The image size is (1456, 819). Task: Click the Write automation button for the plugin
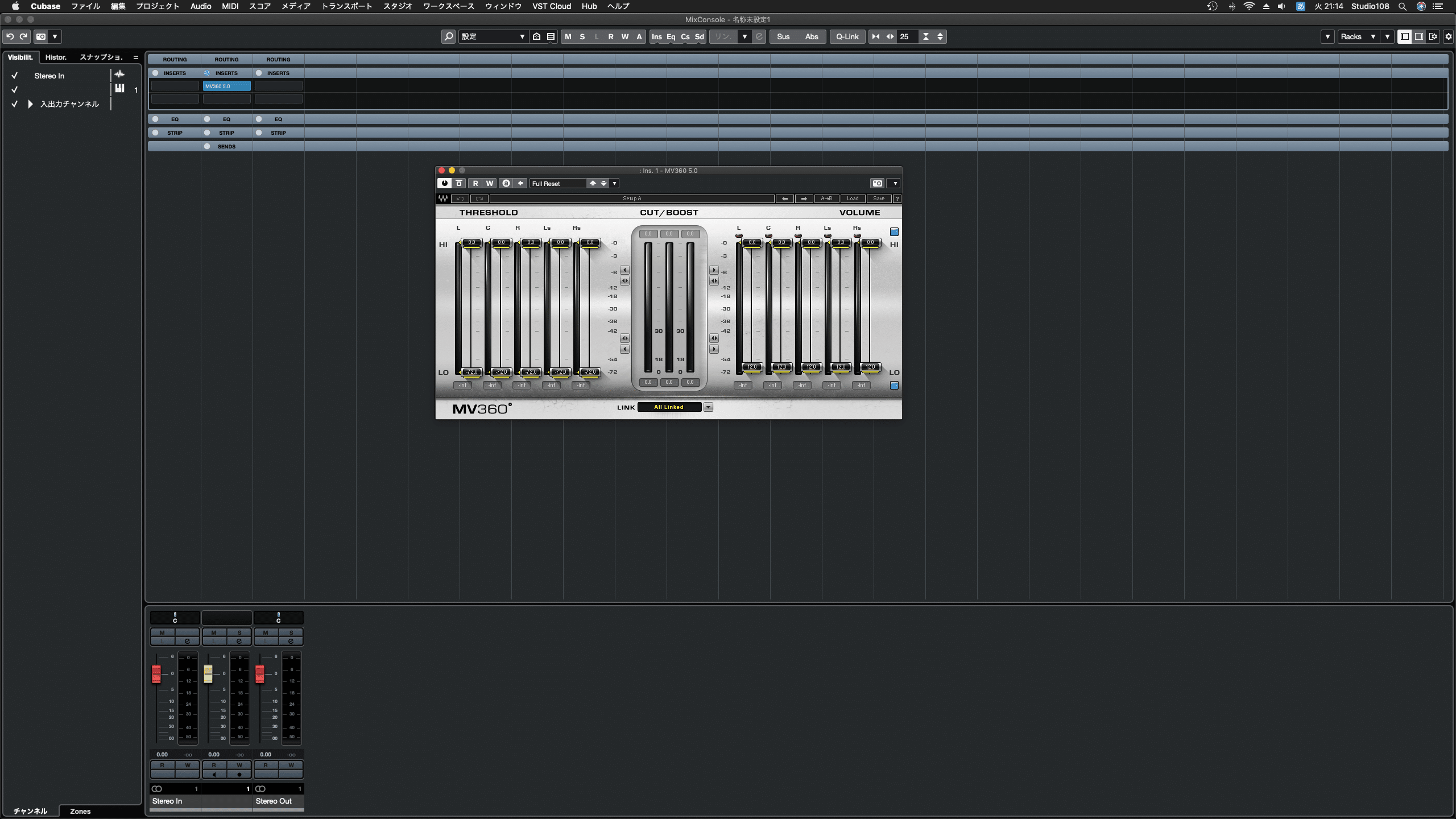pyautogui.click(x=489, y=183)
